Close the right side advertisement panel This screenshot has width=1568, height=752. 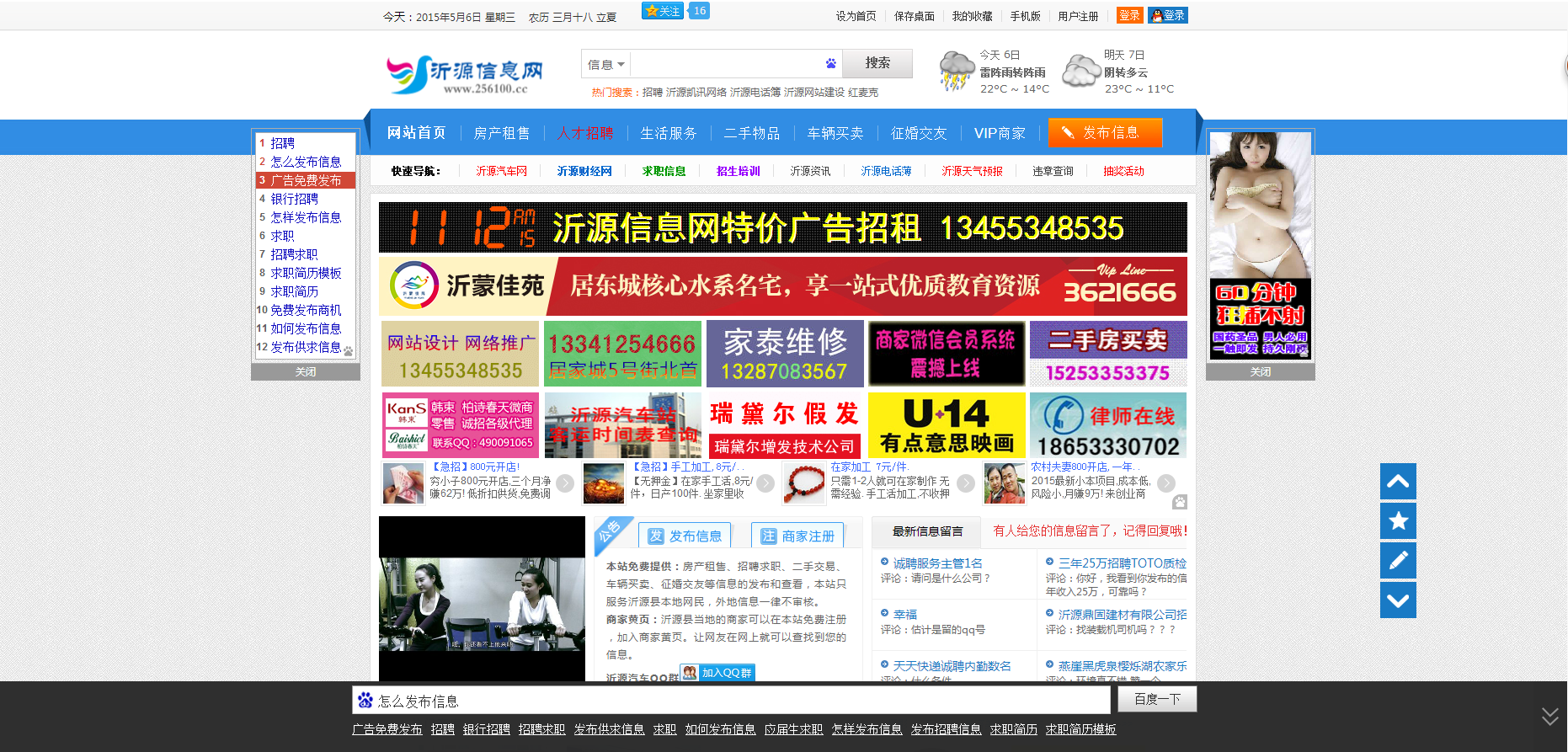point(1260,372)
